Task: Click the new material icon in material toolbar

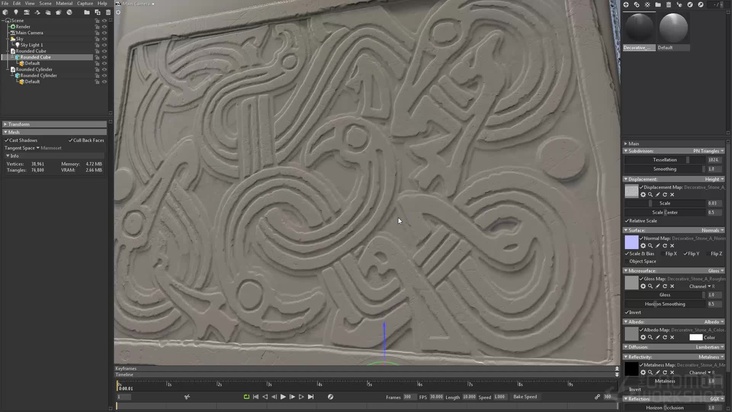Action: click(626, 5)
